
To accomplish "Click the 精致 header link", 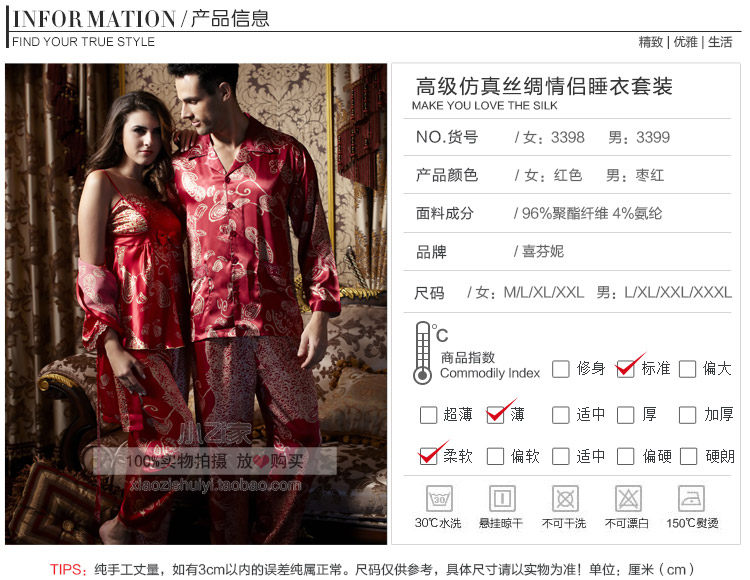I will pos(651,42).
